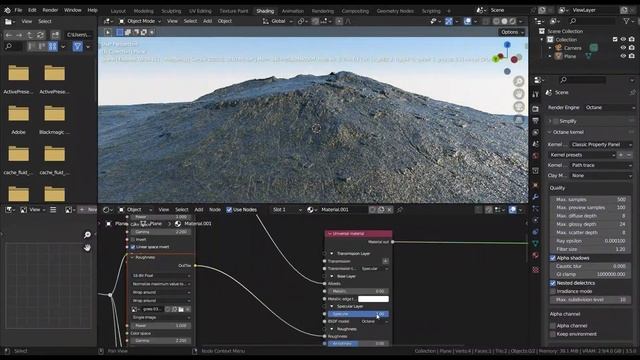Open image folder icon in Roughness node
This screenshot has height=360, width=640.
(181, 309)
